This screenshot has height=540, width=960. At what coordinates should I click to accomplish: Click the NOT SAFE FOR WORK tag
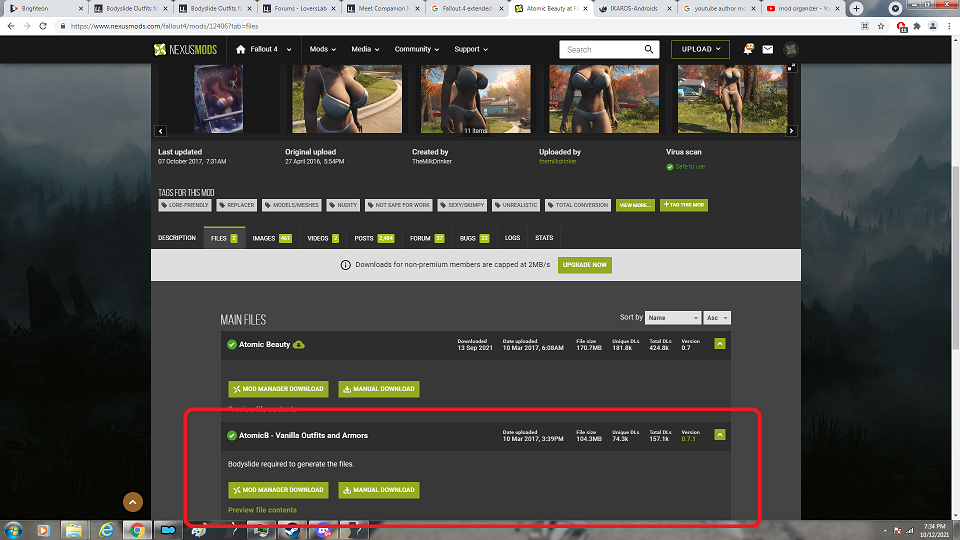[x=399, y=205]
